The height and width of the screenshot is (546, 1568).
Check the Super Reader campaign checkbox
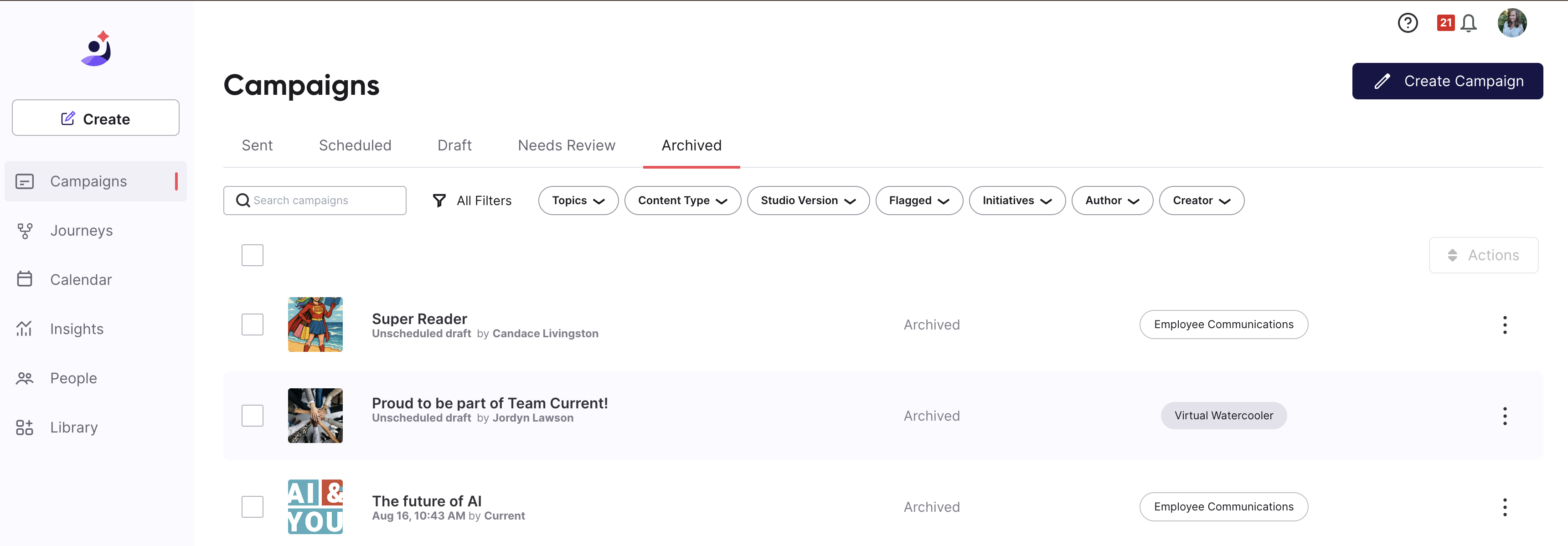(x=253, y=325)
